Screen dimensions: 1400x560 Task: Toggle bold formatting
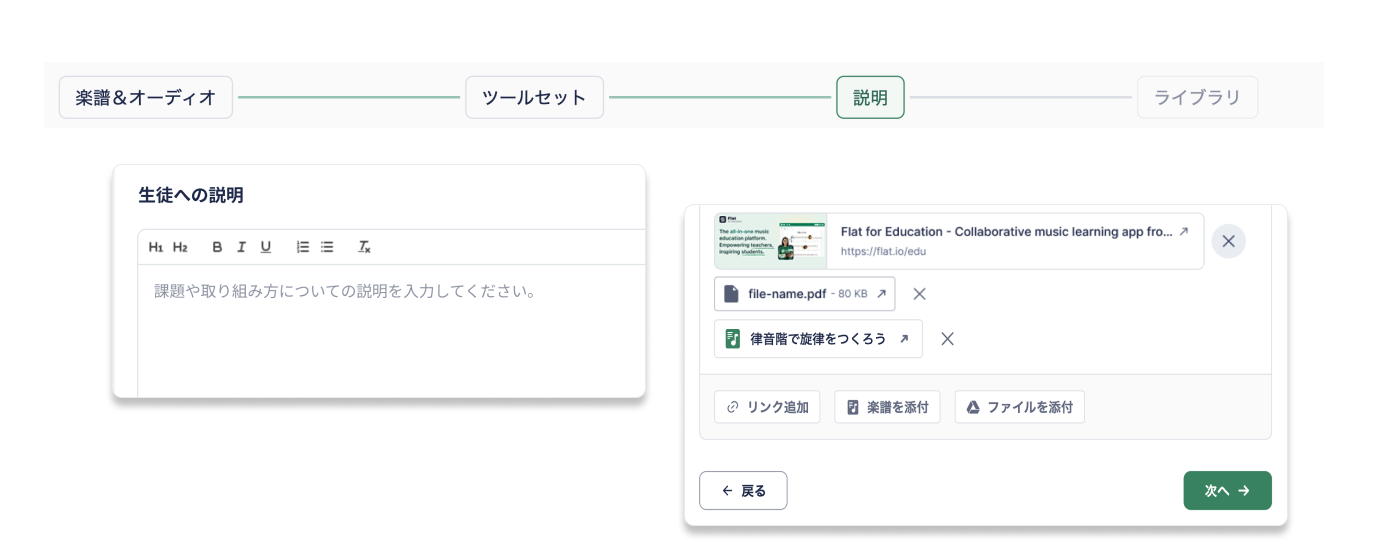(x=217, y=247)
